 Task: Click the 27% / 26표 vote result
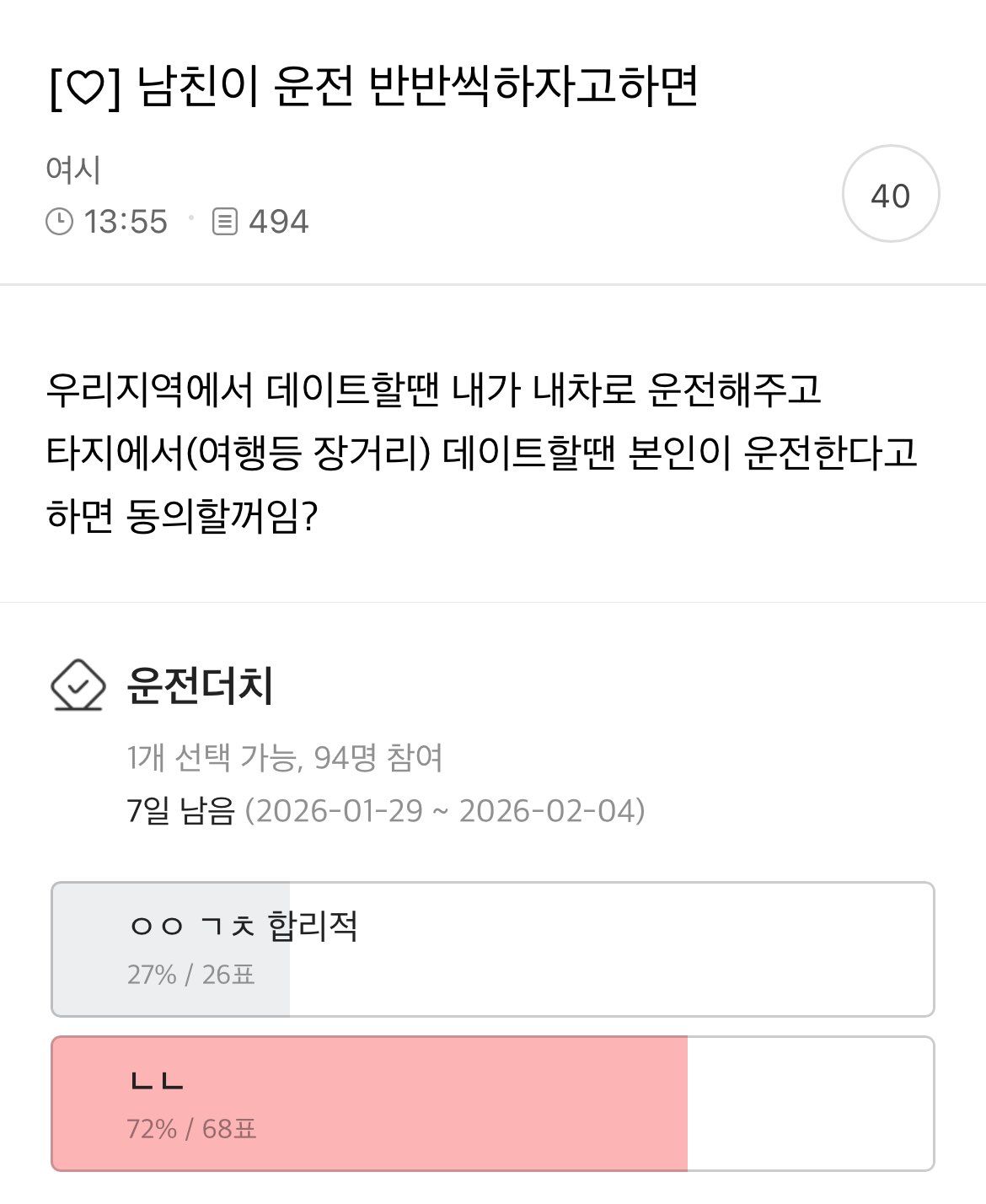(x=190, y=975)
